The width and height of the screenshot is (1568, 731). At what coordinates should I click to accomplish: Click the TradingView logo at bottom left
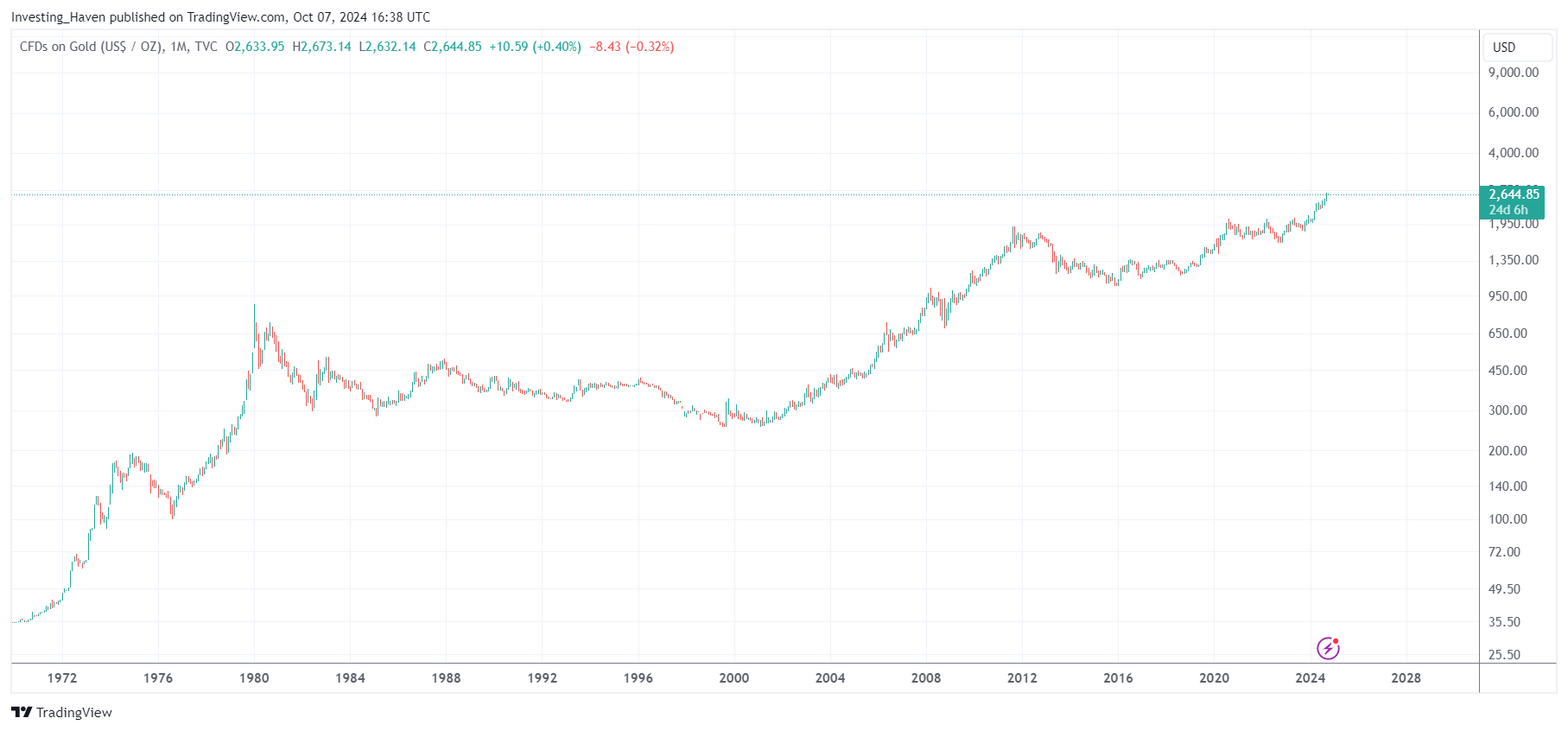pos(61,712)
